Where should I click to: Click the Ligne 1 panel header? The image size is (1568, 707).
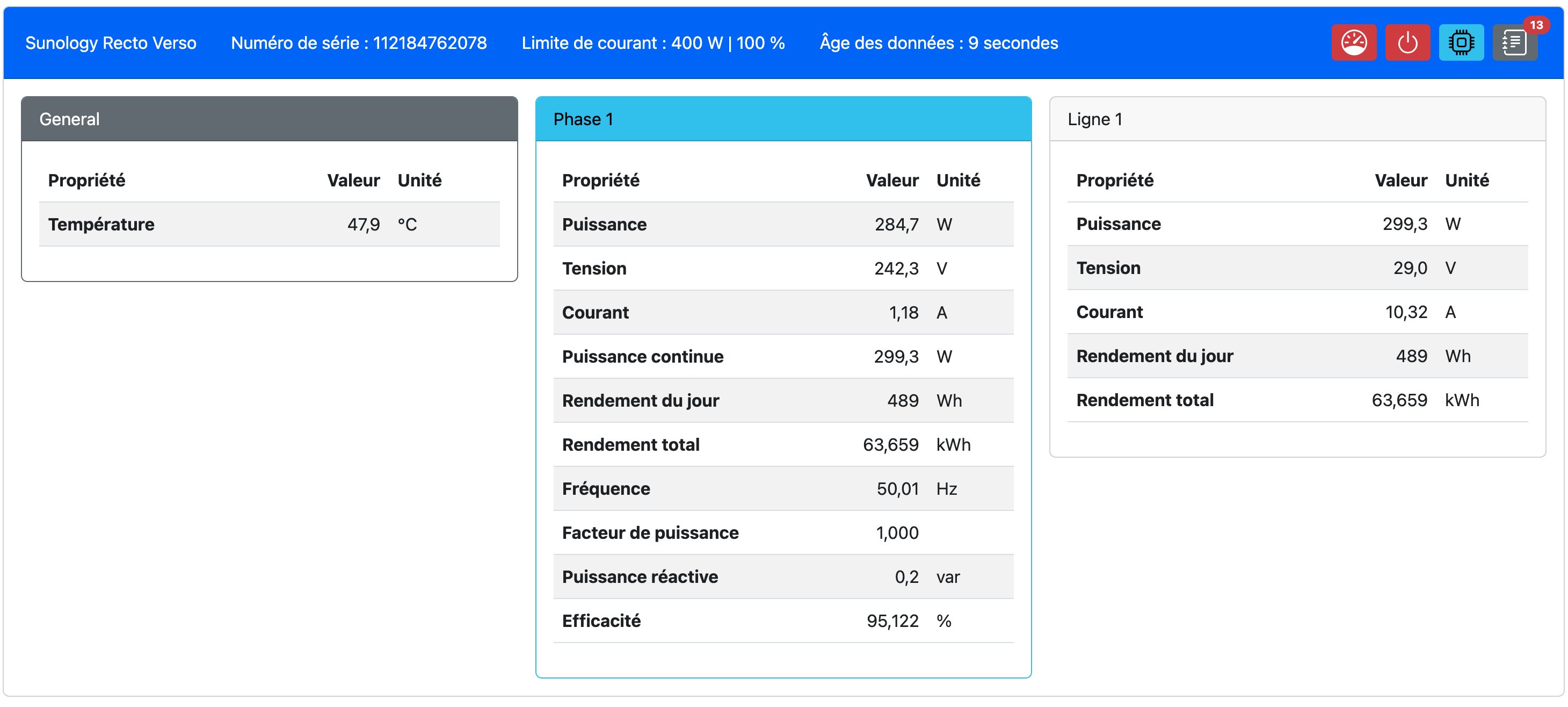[x=1297, y=119]
